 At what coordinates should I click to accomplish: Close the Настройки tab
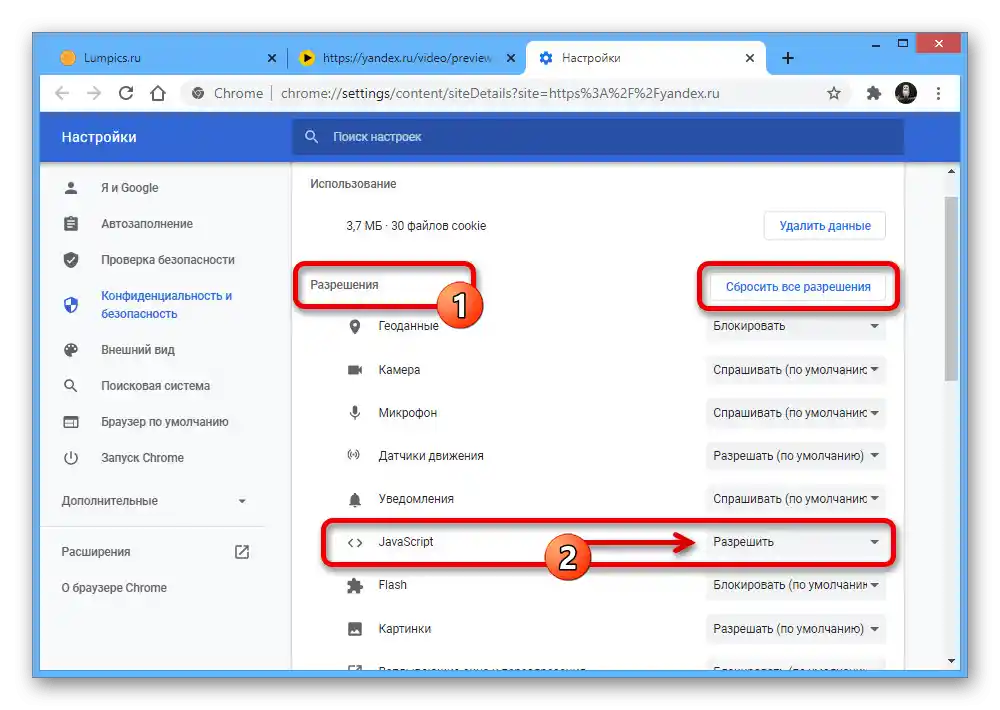point(750,58)
